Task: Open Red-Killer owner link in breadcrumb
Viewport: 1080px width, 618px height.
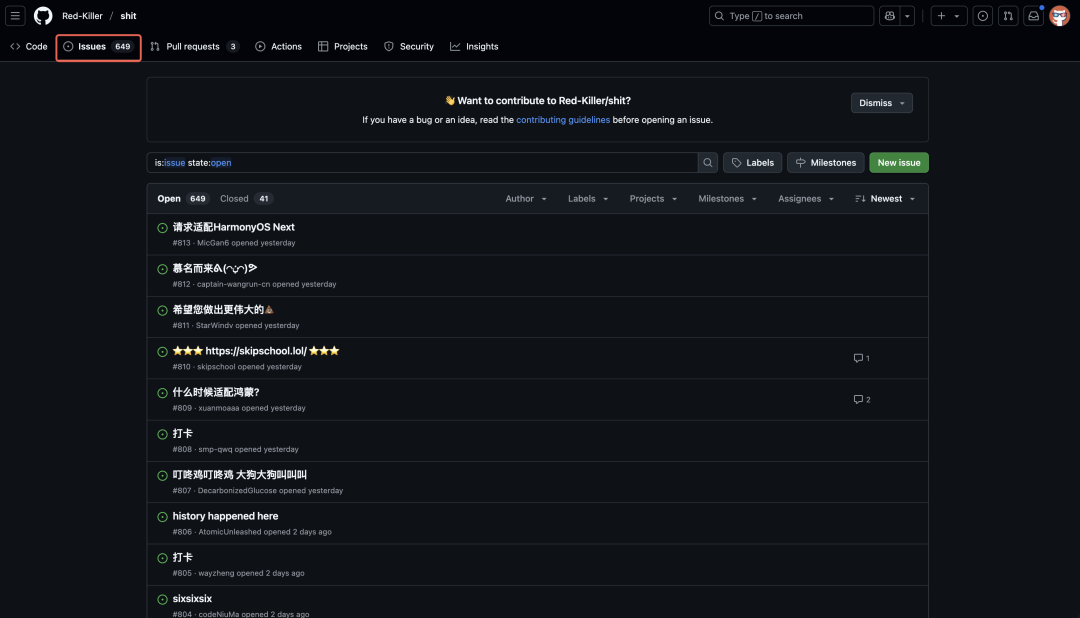Action: pyautogui.click(x=82, y=16)
